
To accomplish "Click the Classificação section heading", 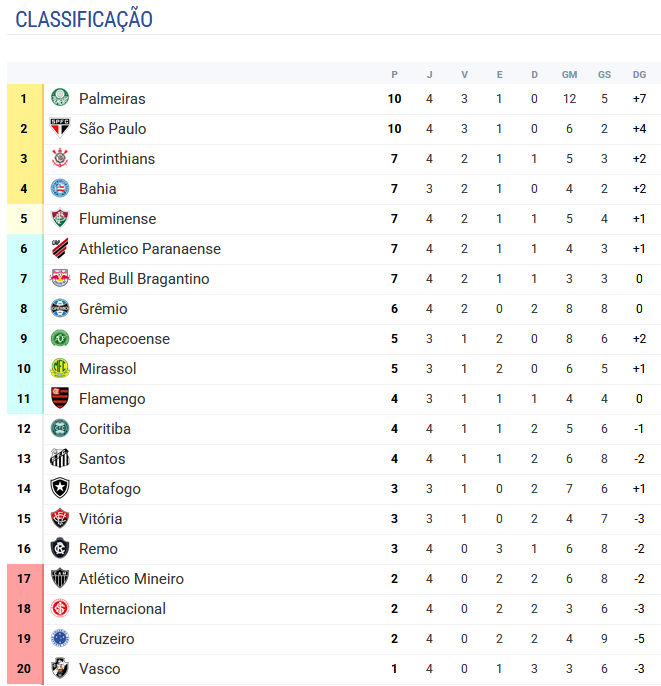I will click(x=84, y=19).
